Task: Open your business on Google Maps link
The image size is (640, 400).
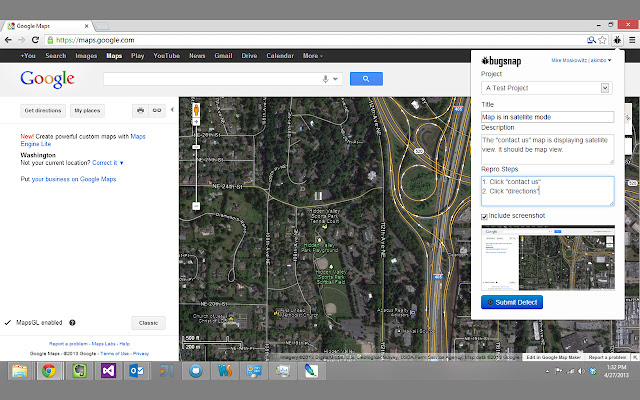Action: pos(74,179)
